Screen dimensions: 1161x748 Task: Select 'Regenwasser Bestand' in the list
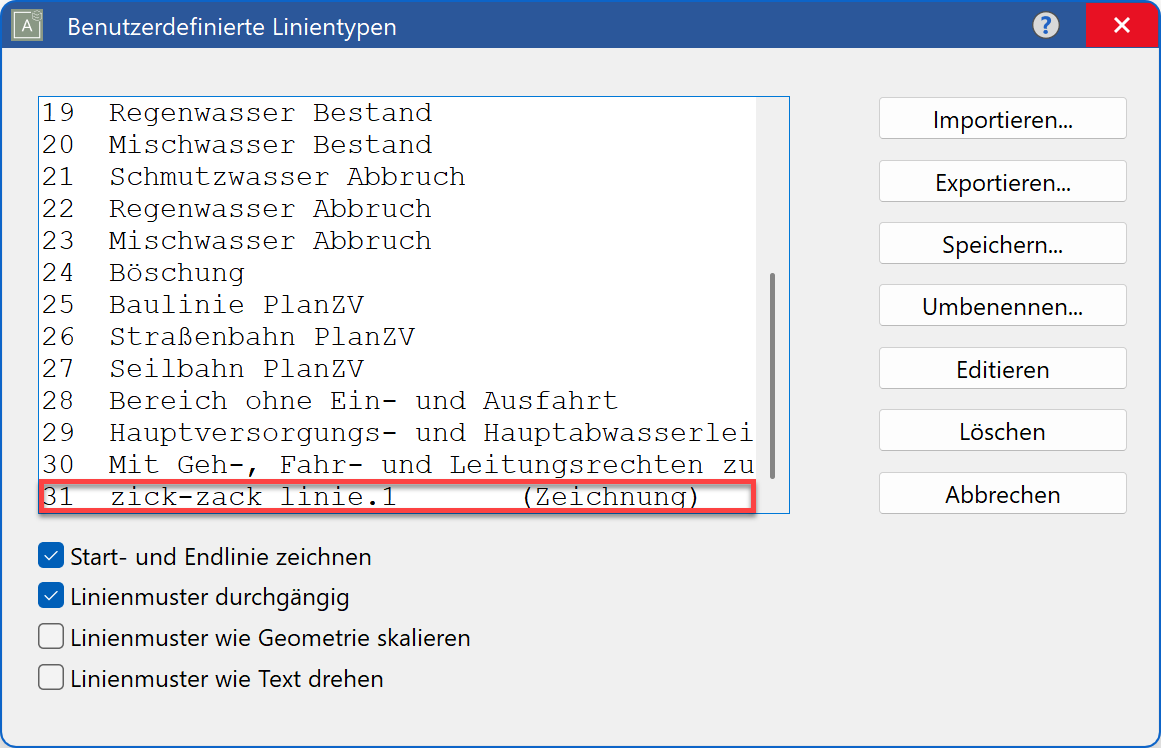pyautogui.click(x=250, y=112)
